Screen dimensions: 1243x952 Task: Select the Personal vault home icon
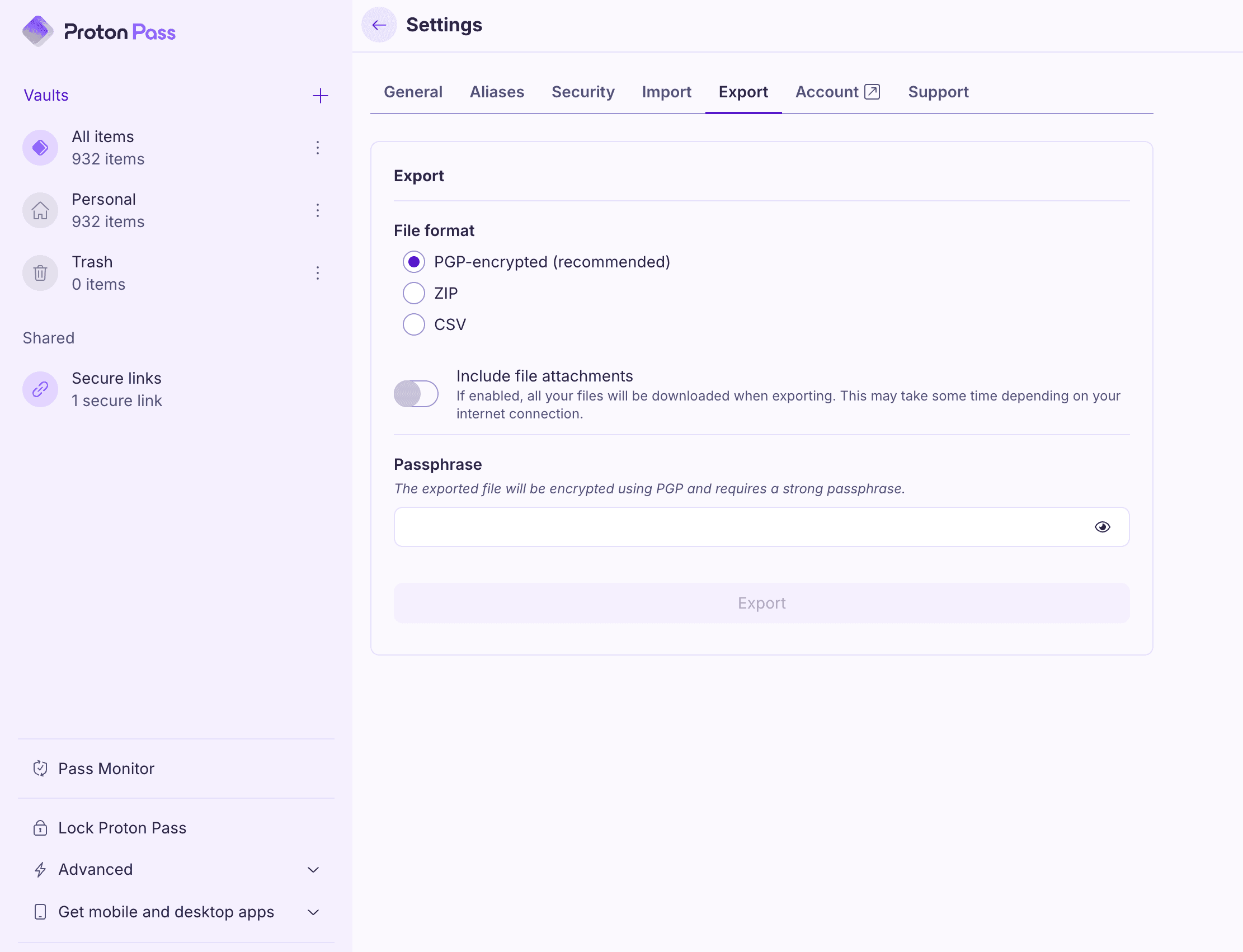point(40,210)
